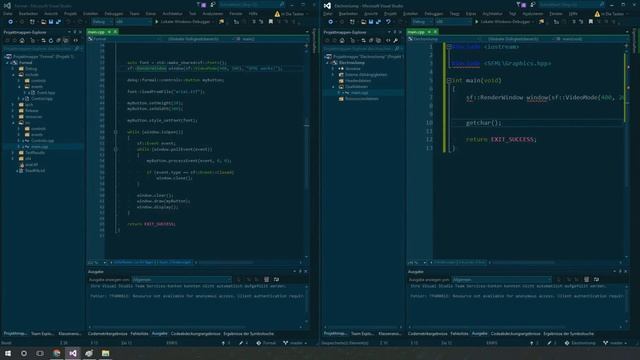Switch to Fehlerliste tab in the left window

[139, 333]
